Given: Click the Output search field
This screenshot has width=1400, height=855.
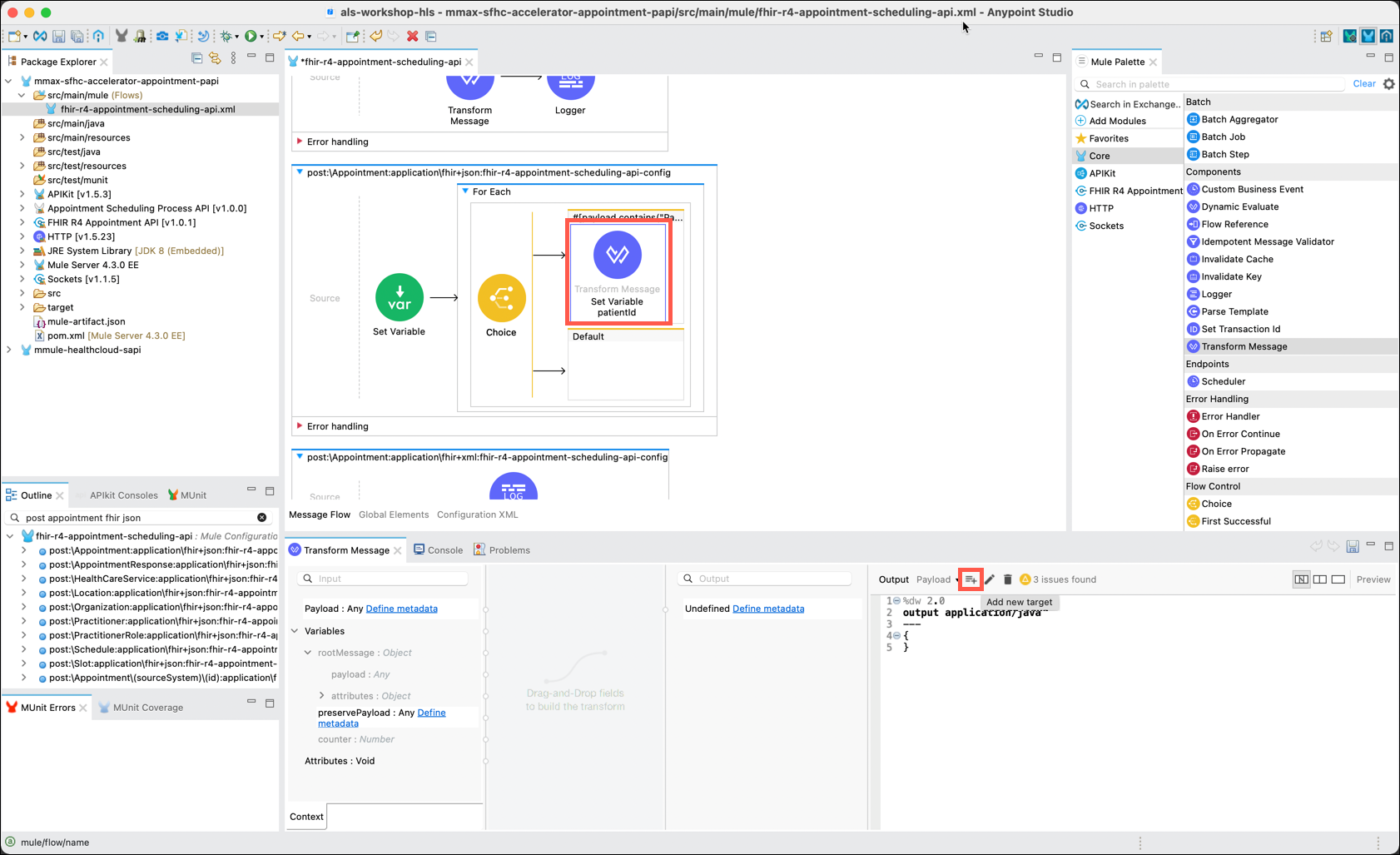Looking at the screenshot, I should coord(766,579).
